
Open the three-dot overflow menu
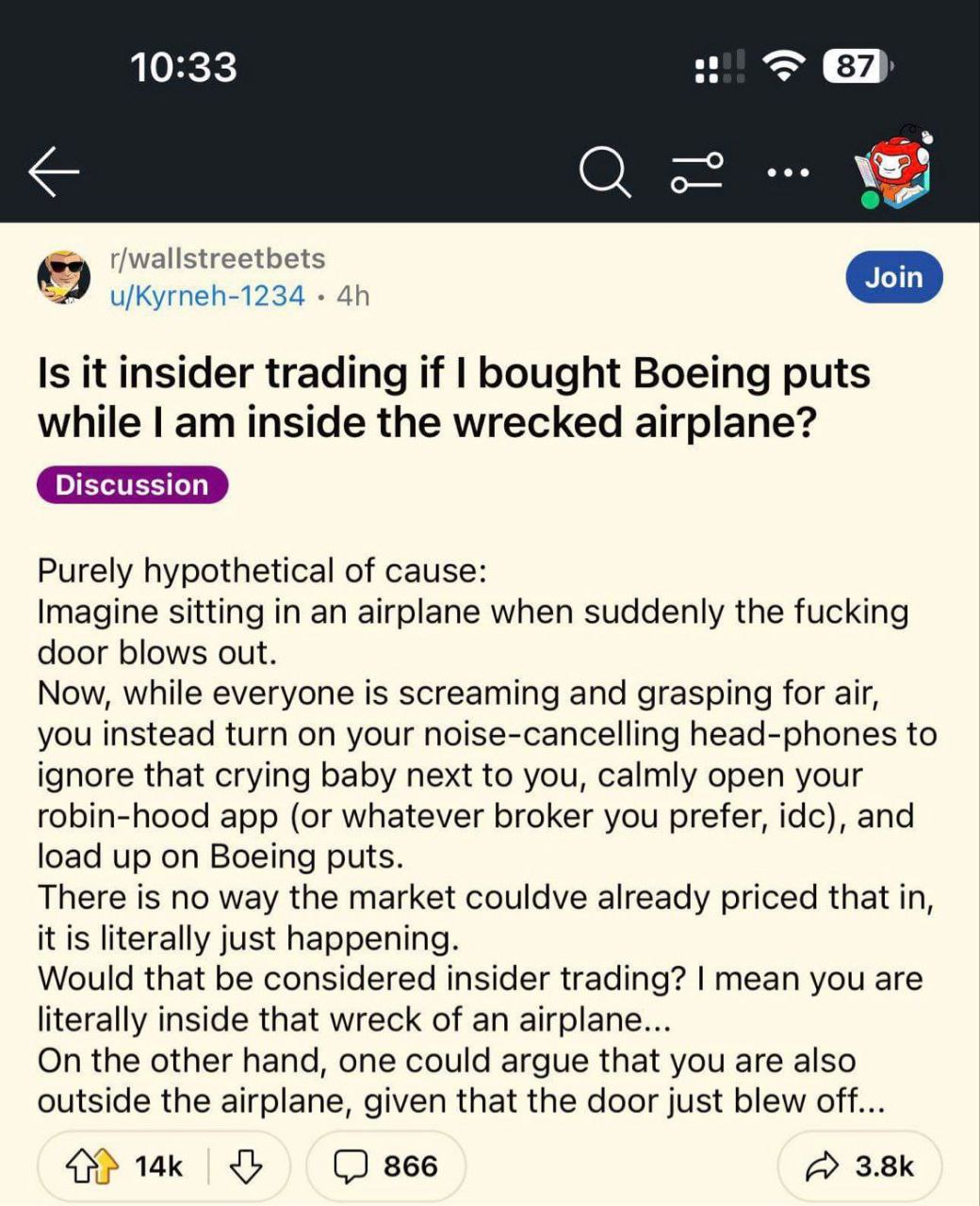click(788, 173)
